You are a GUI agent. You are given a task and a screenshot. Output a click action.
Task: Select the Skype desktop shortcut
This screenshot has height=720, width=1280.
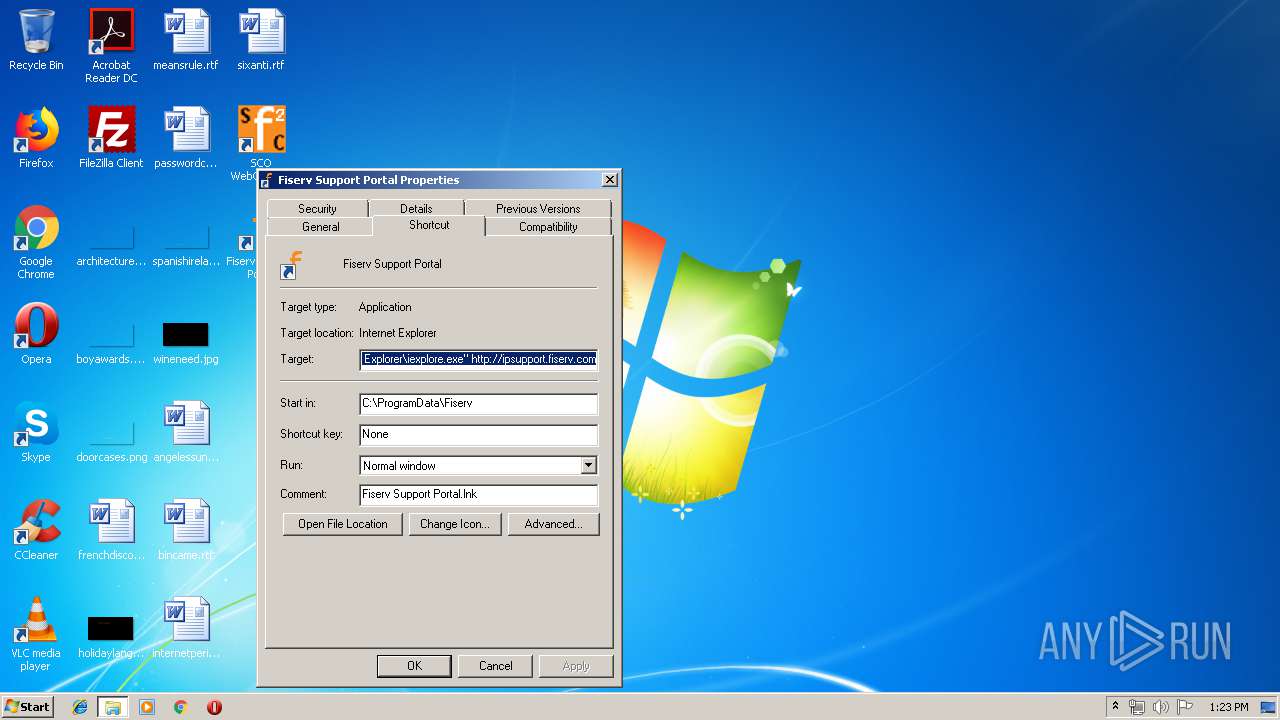click(x=36, y=432)
